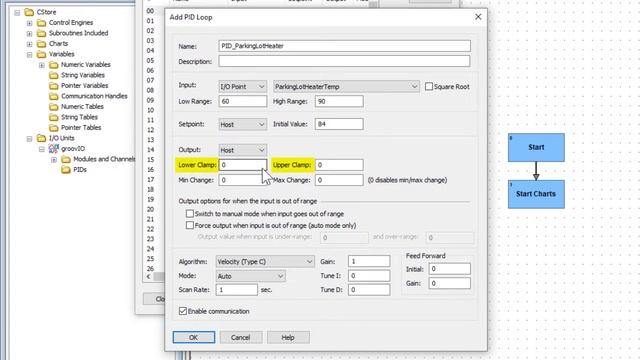Collapse the I/O Units tree node

29,139
